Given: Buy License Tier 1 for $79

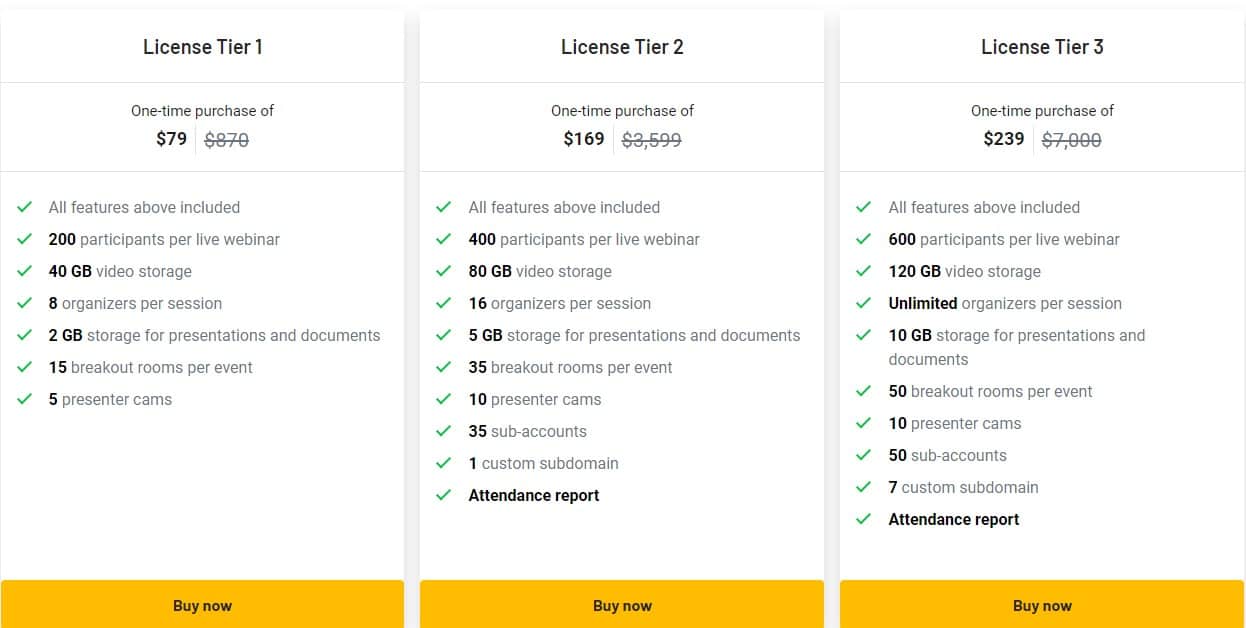Looking at the screenshot, I should point(202,605).
